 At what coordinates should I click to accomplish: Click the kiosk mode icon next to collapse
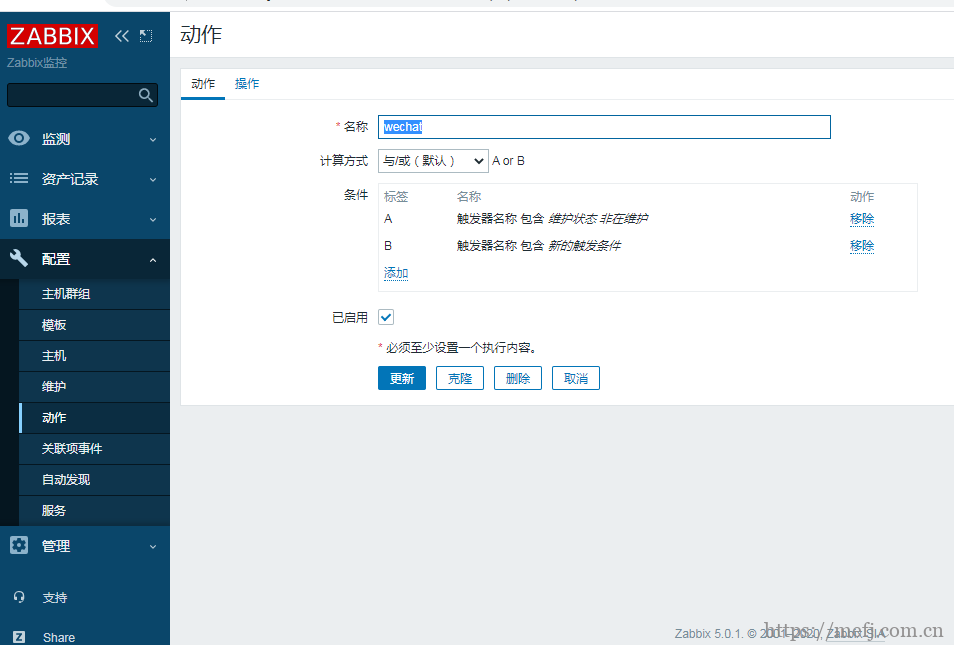[x=146, y=36]
